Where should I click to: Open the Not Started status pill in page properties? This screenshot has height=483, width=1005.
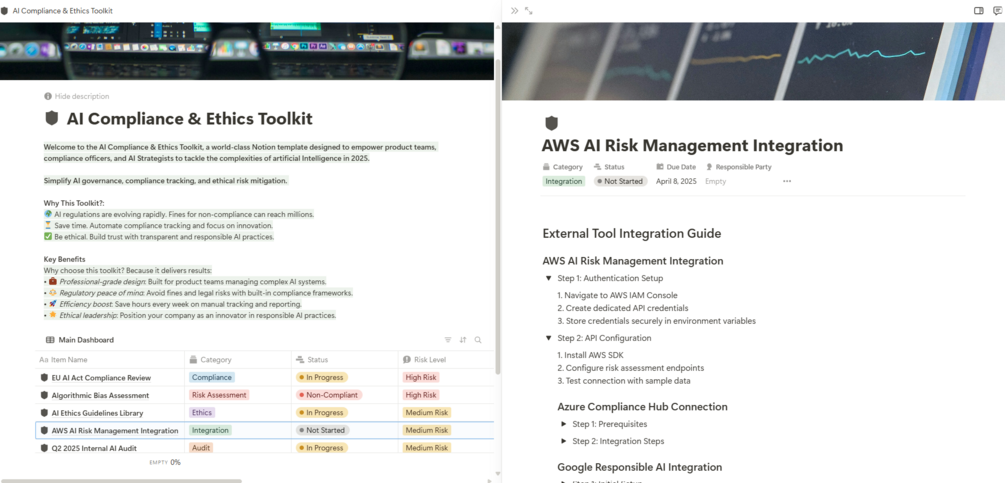620,181
